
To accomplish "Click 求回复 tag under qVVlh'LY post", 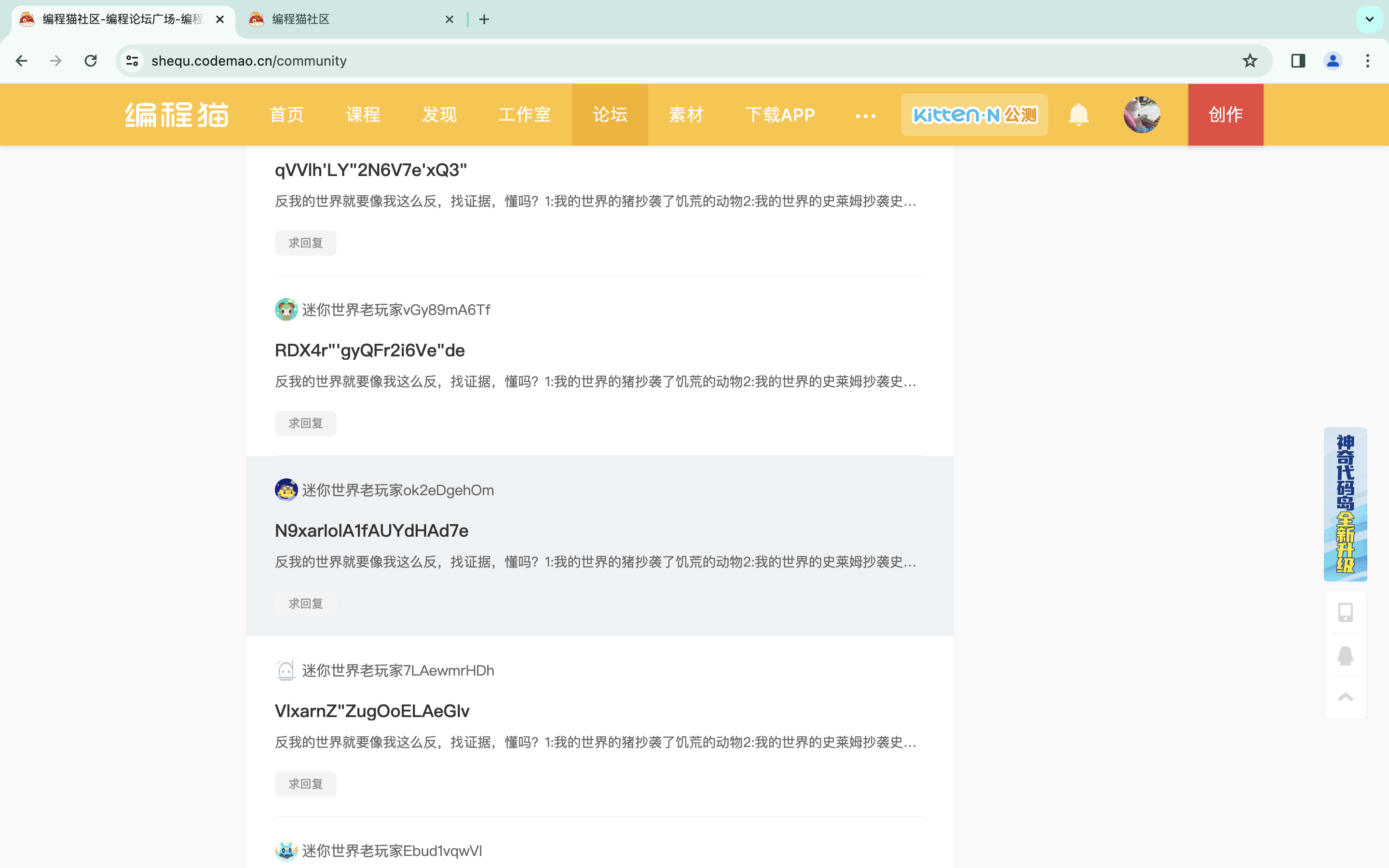I will tap(305, 243).
